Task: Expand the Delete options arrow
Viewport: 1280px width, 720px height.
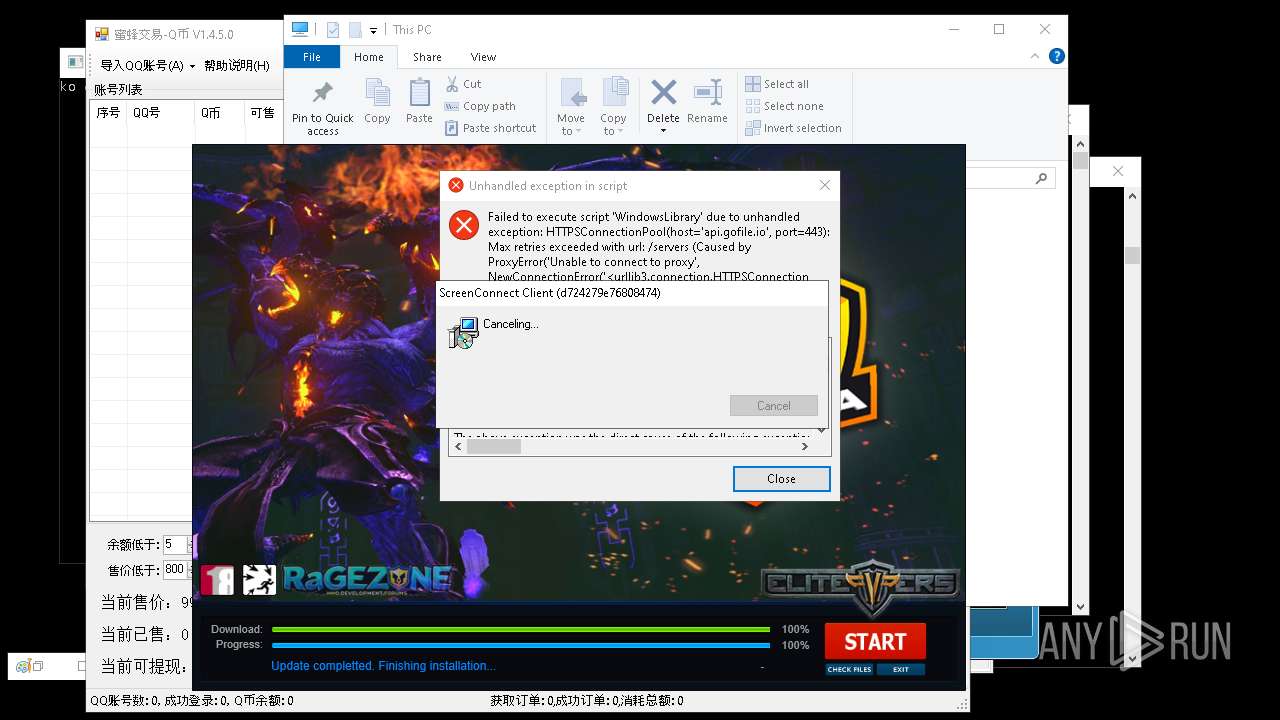Action: click(x=663, y=131)
